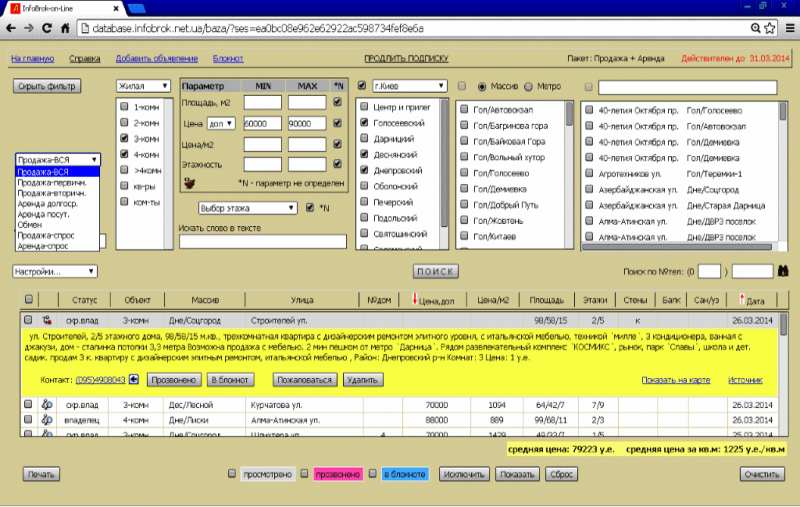This screenshot has width=800, height=507.
Task: Go to the browser home icon
Action: (65, 28)
